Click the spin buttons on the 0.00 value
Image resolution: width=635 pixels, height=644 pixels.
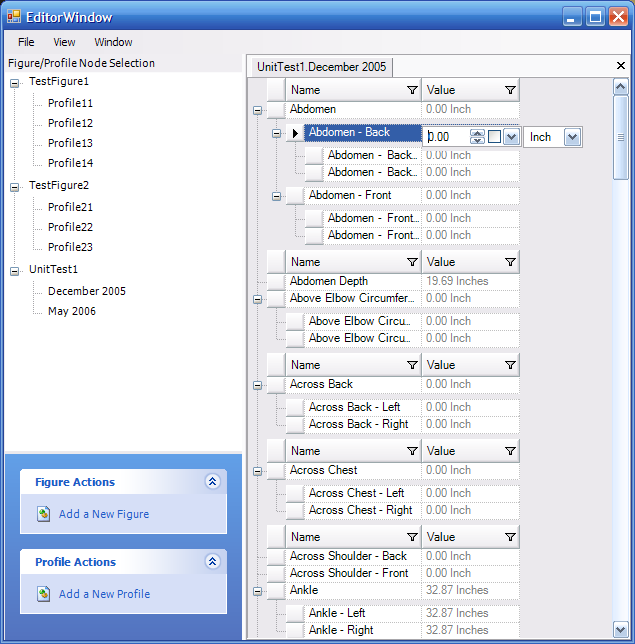[477, 136]
